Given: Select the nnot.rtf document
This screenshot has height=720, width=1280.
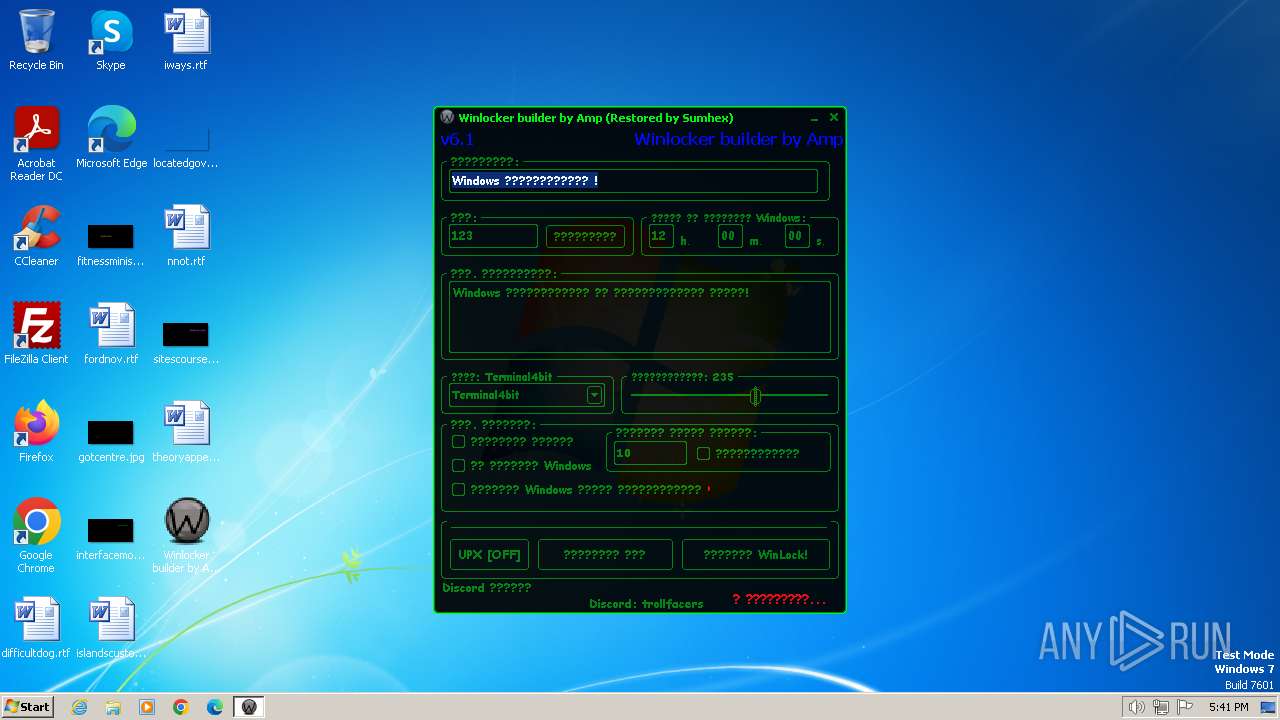Looking at the screenshot, I should click(186, 235).
